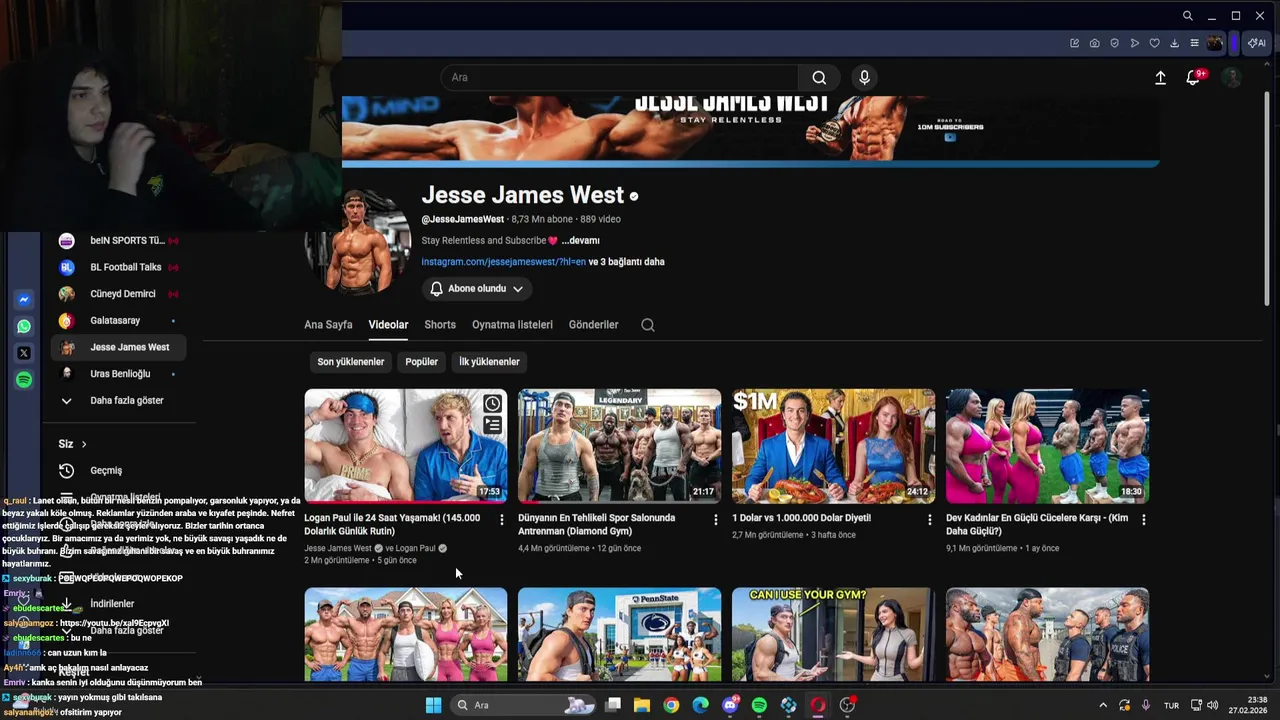1280x720 pixels.
Task: Click the Opera edit-page pencil icon
Action: point(1074,43)
